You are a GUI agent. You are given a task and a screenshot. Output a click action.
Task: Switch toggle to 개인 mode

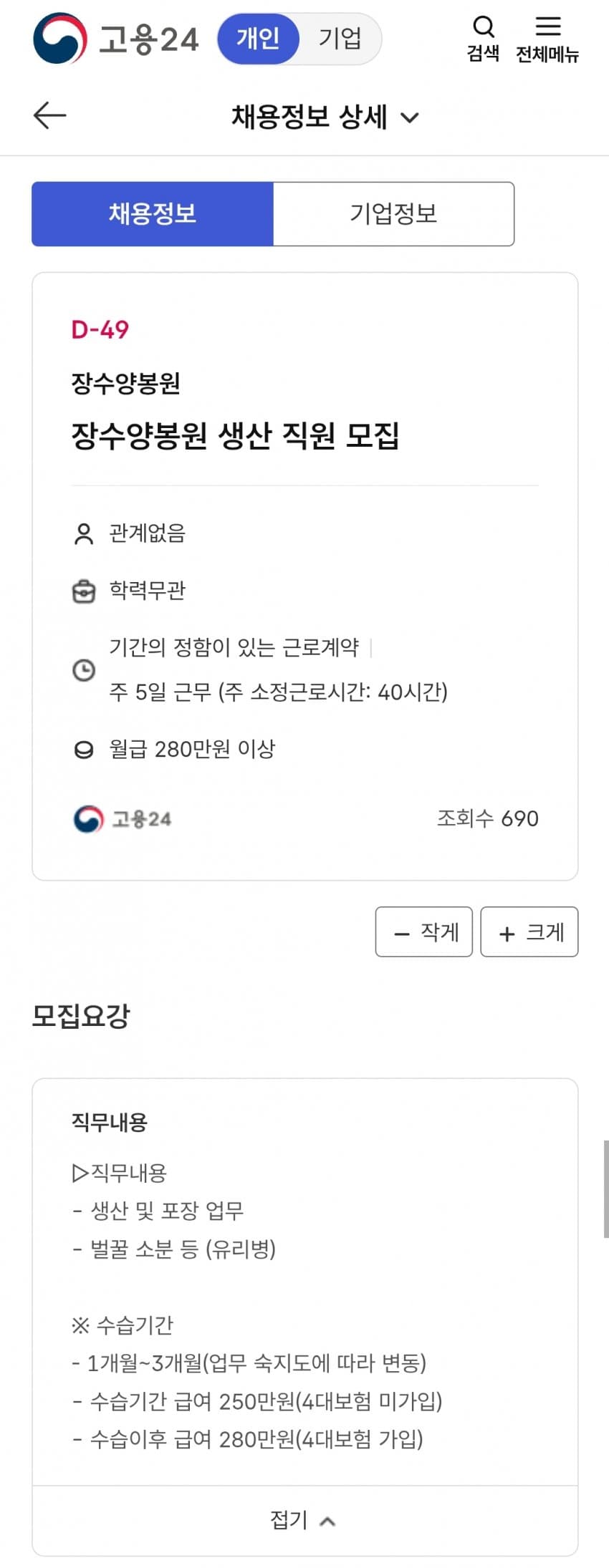point(258,39)
